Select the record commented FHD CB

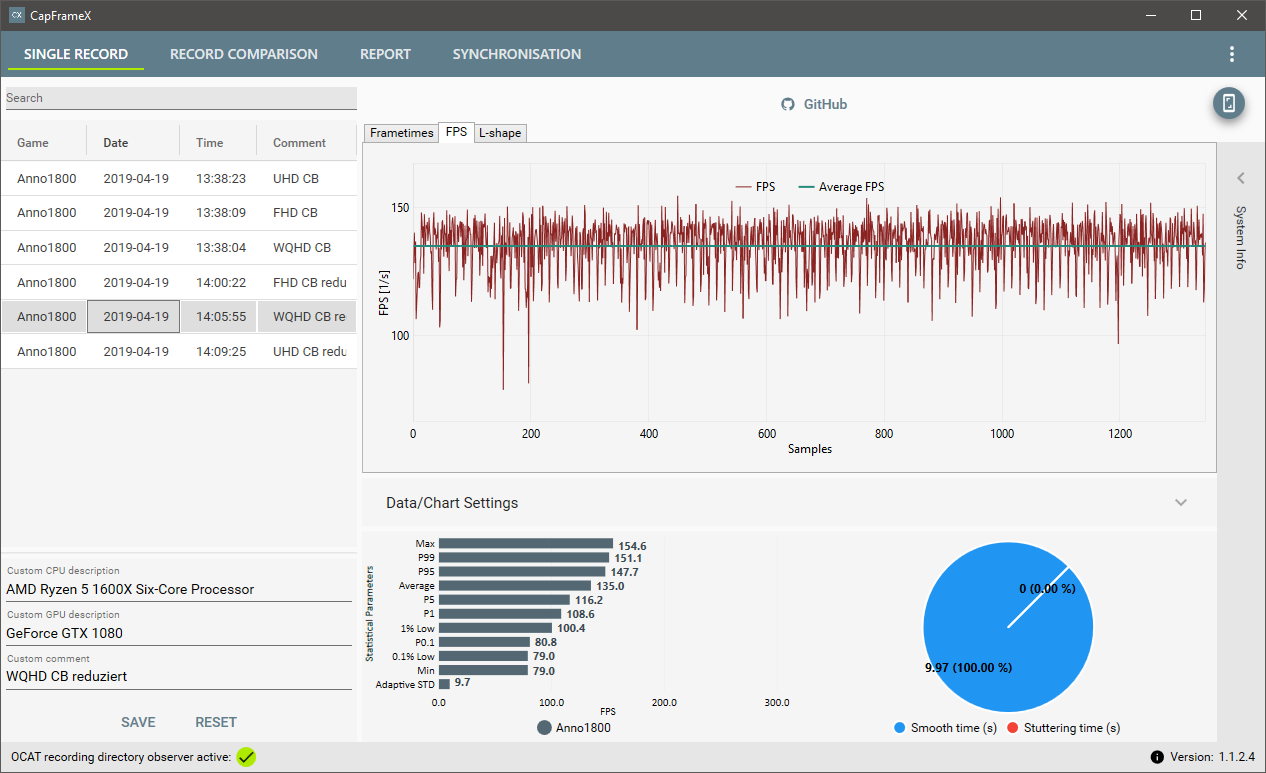click(179, 212)
